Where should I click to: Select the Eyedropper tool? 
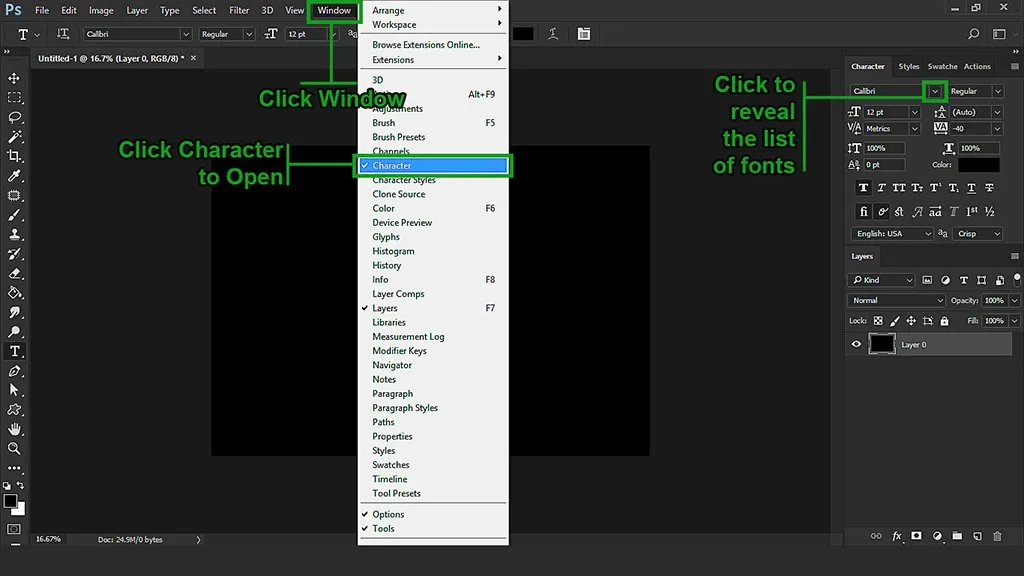[14, 176]
